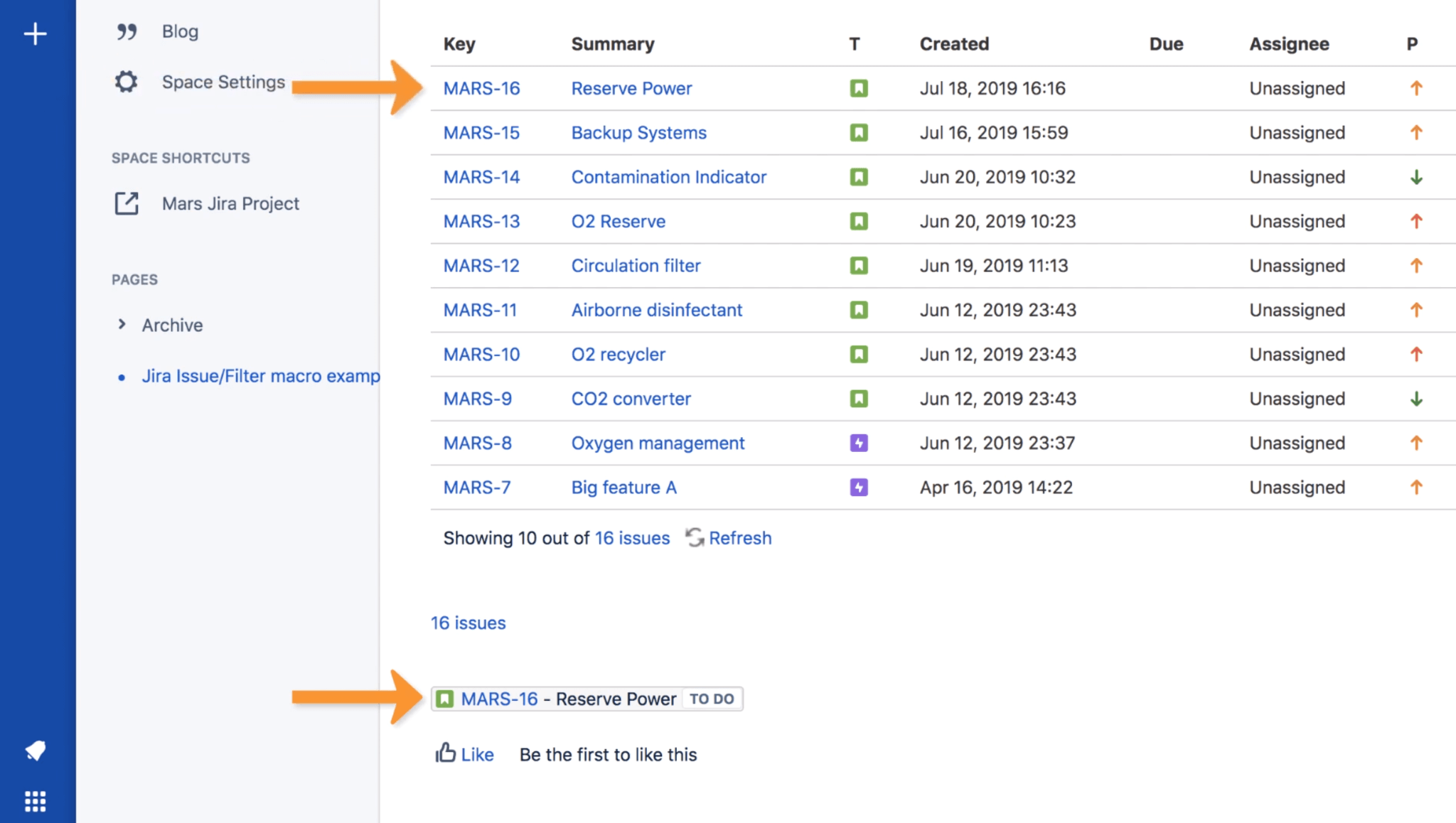Click the pin/bookmark icon in the sidebar
This screenshot has width=1456, height=823.
click(x=35, y=750)
